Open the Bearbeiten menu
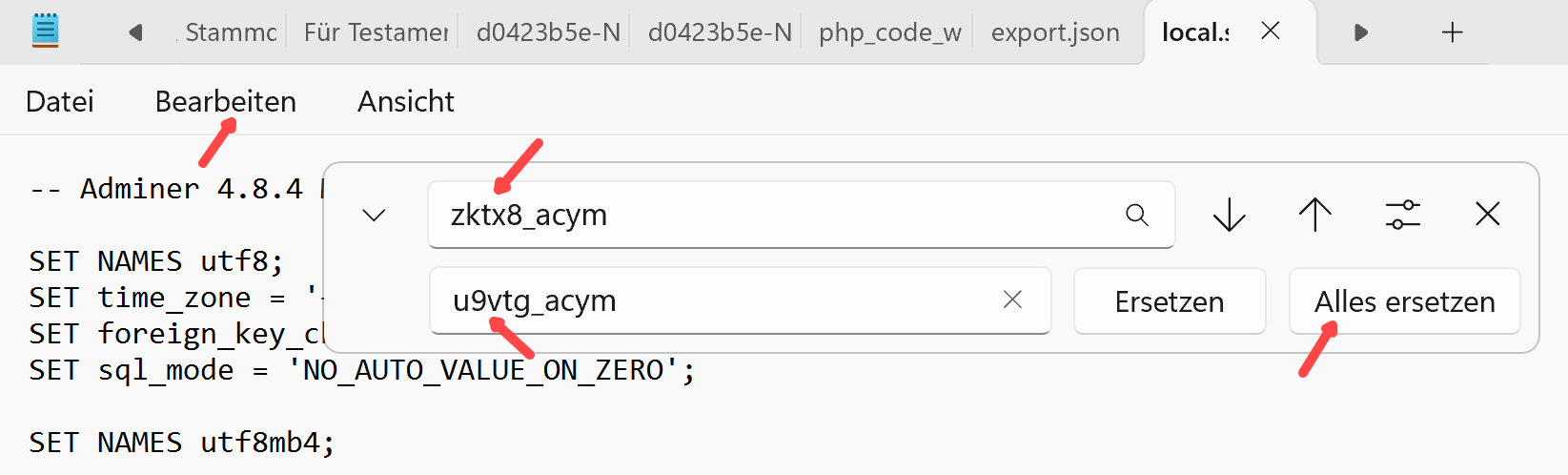 (x=226, y=101)
